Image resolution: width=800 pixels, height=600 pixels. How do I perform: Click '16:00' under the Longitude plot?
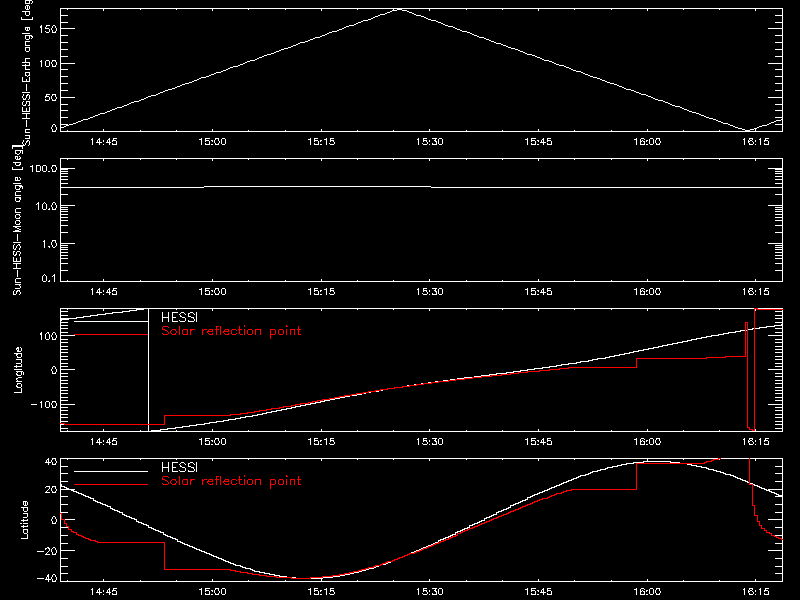(647, 442)
